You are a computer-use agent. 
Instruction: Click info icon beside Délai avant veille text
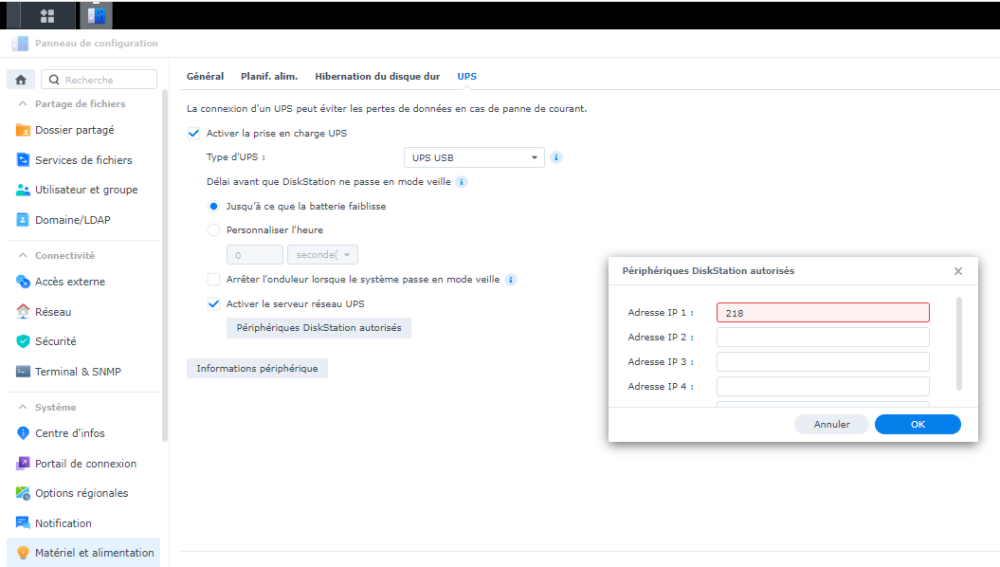462,182
